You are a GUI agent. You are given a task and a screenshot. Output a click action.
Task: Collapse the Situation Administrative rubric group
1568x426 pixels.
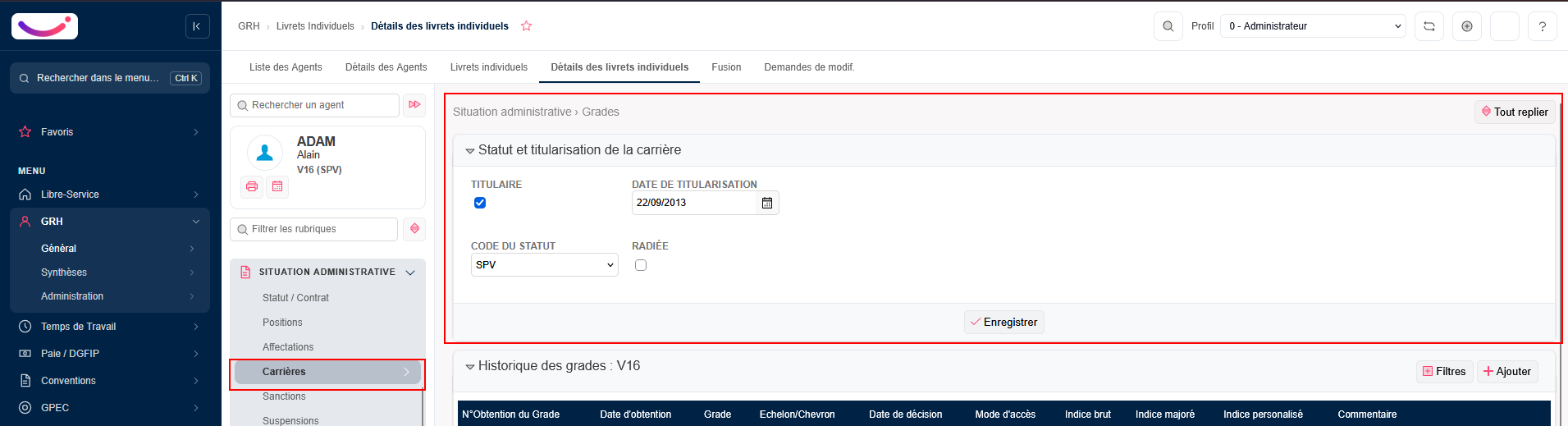coord(410,273)
